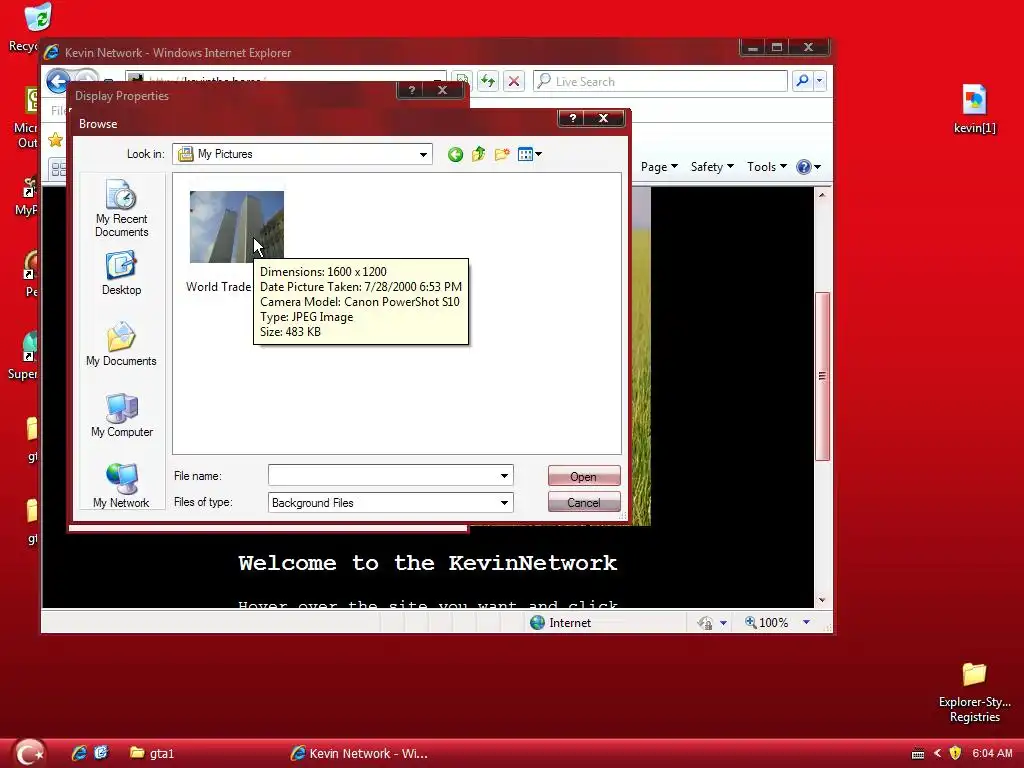This screenshot has width=1024, height=768.
Task: Switch to Kevin Network taskbar button
Action: (x=359, y=753)
